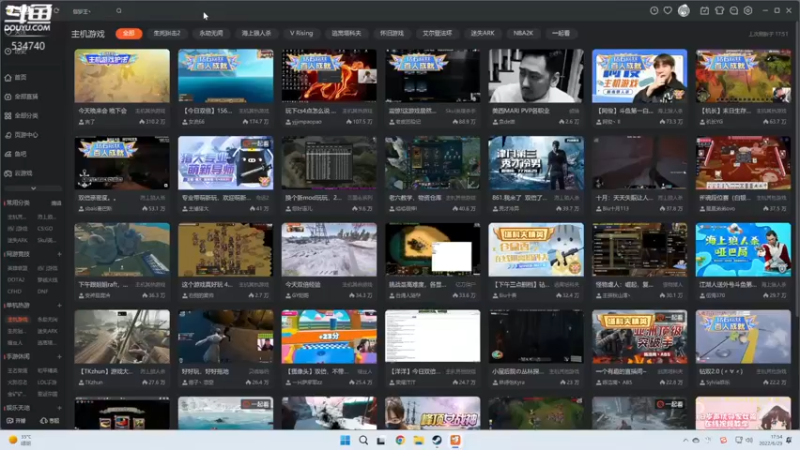Open the +23分 Fall Guys stream thumbnail
Viewport: 800px width, 450px height.
[x=329, y=337]
